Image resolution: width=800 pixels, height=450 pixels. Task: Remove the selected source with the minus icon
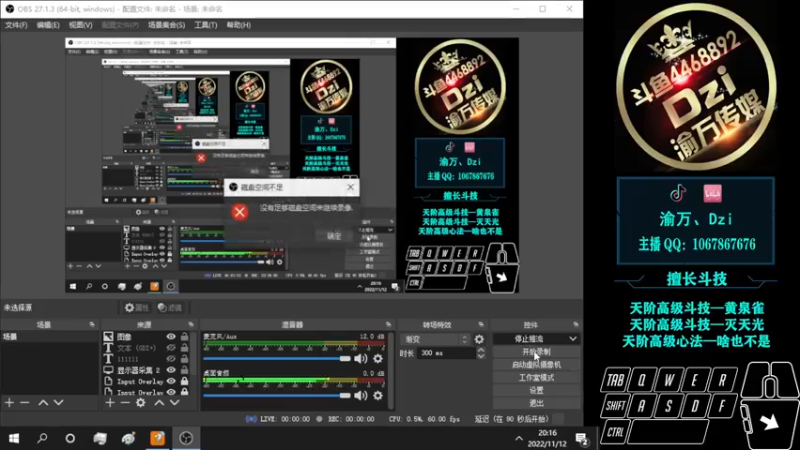[125, 403]
